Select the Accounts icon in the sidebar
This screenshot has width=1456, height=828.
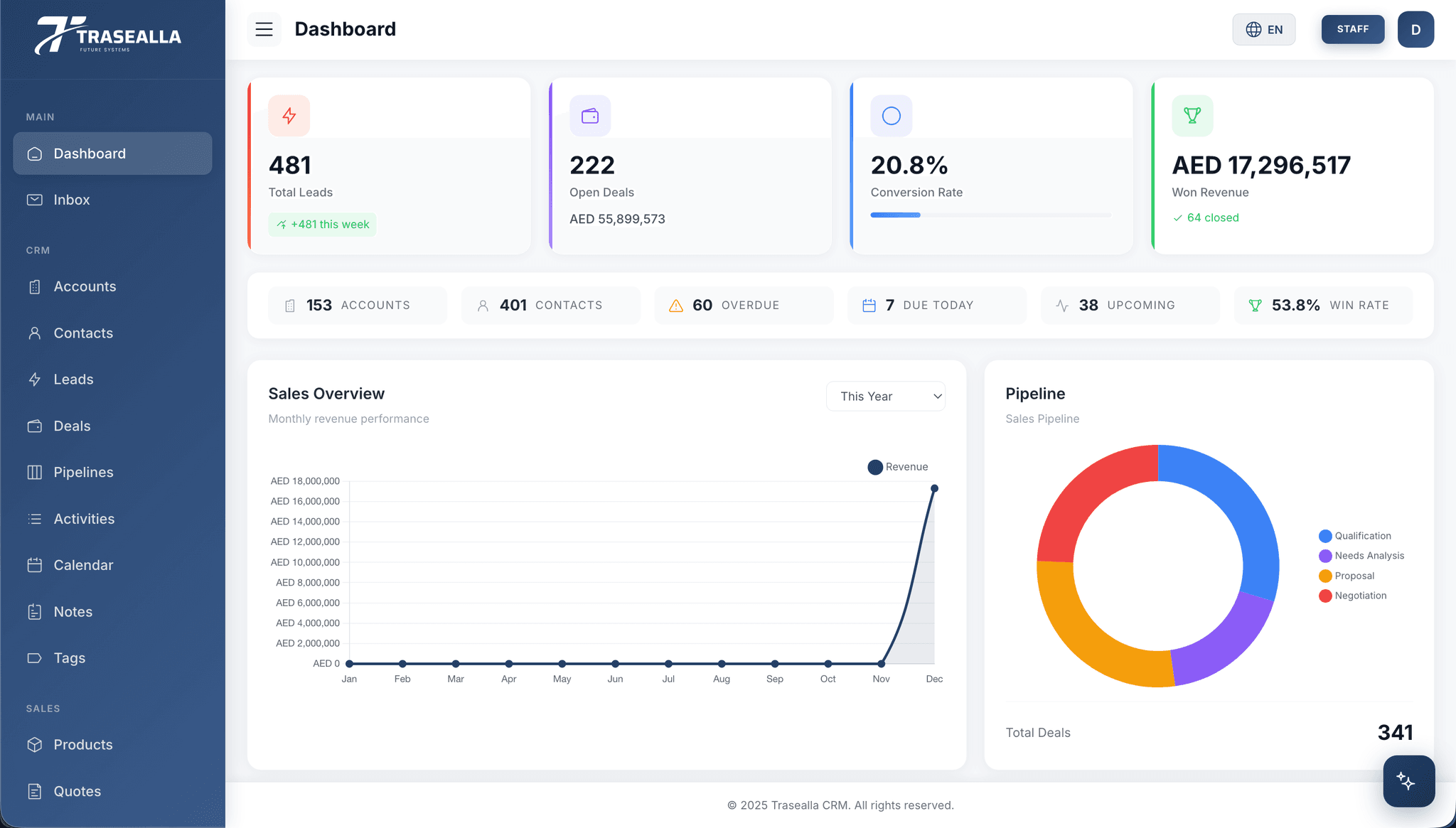36,286
